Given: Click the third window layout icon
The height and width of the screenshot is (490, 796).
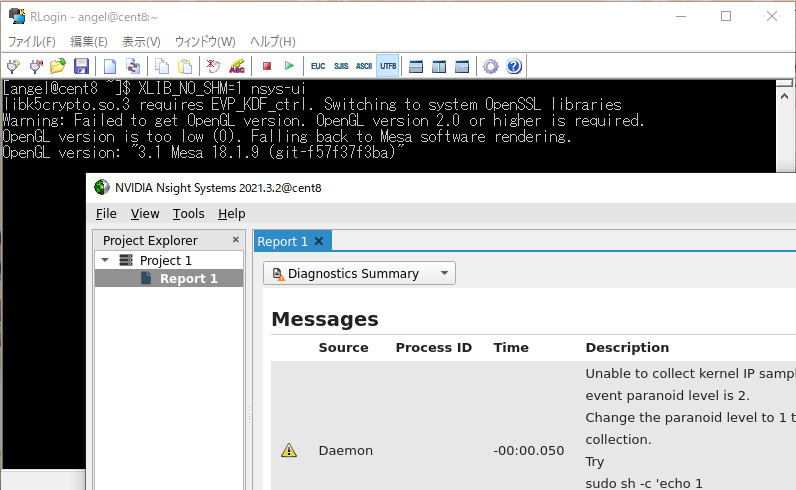Looking at the screenshot, I should [x=462, y=67].
